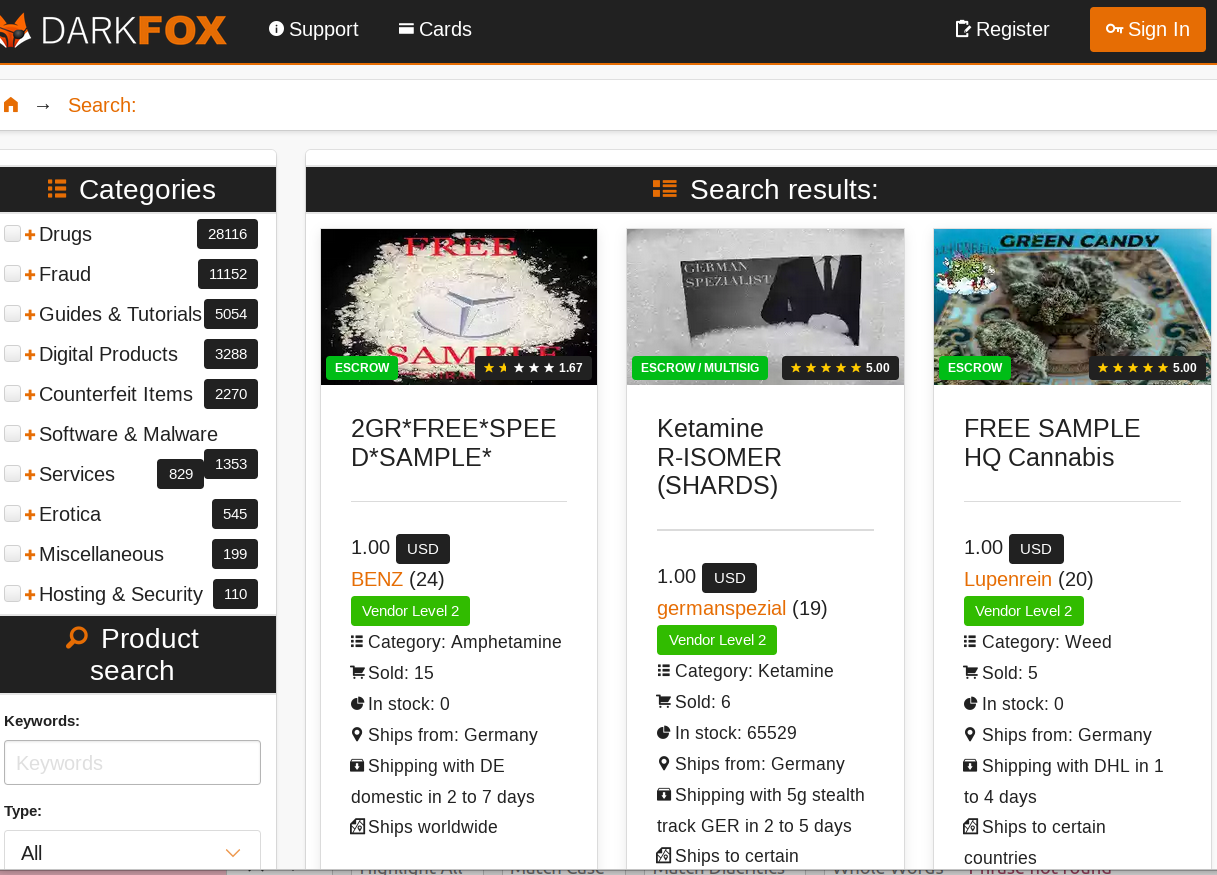Click the key icon inside the Sign In button
This screenshot has width=1217, height=875.
[x=1114, y=29]
